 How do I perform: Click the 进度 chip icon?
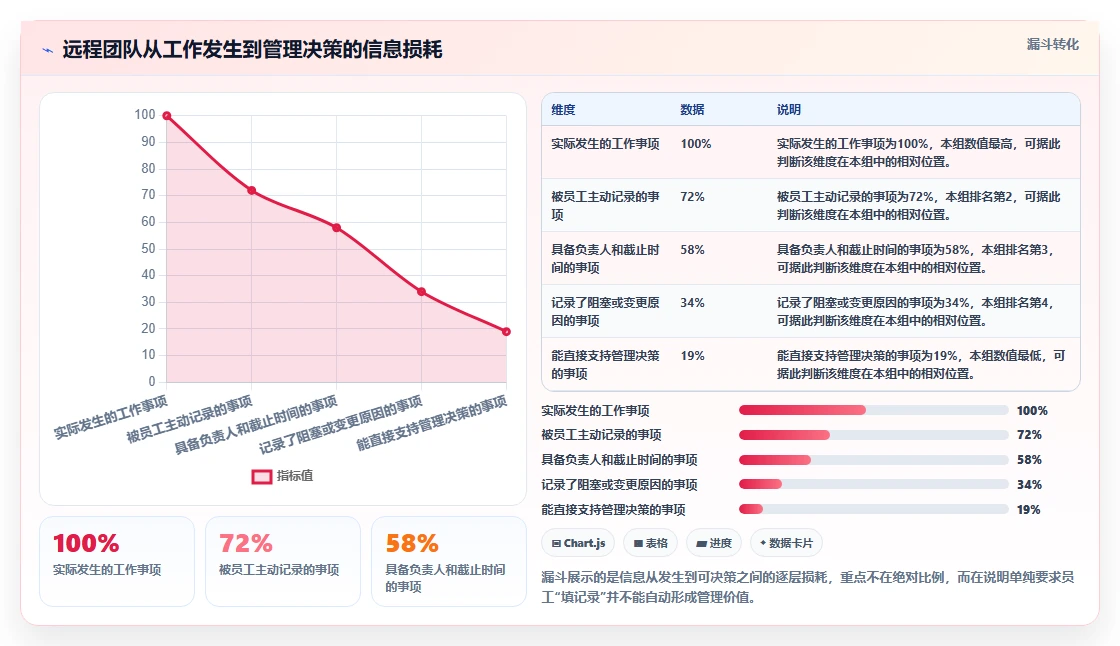click(x=701, y=544)
